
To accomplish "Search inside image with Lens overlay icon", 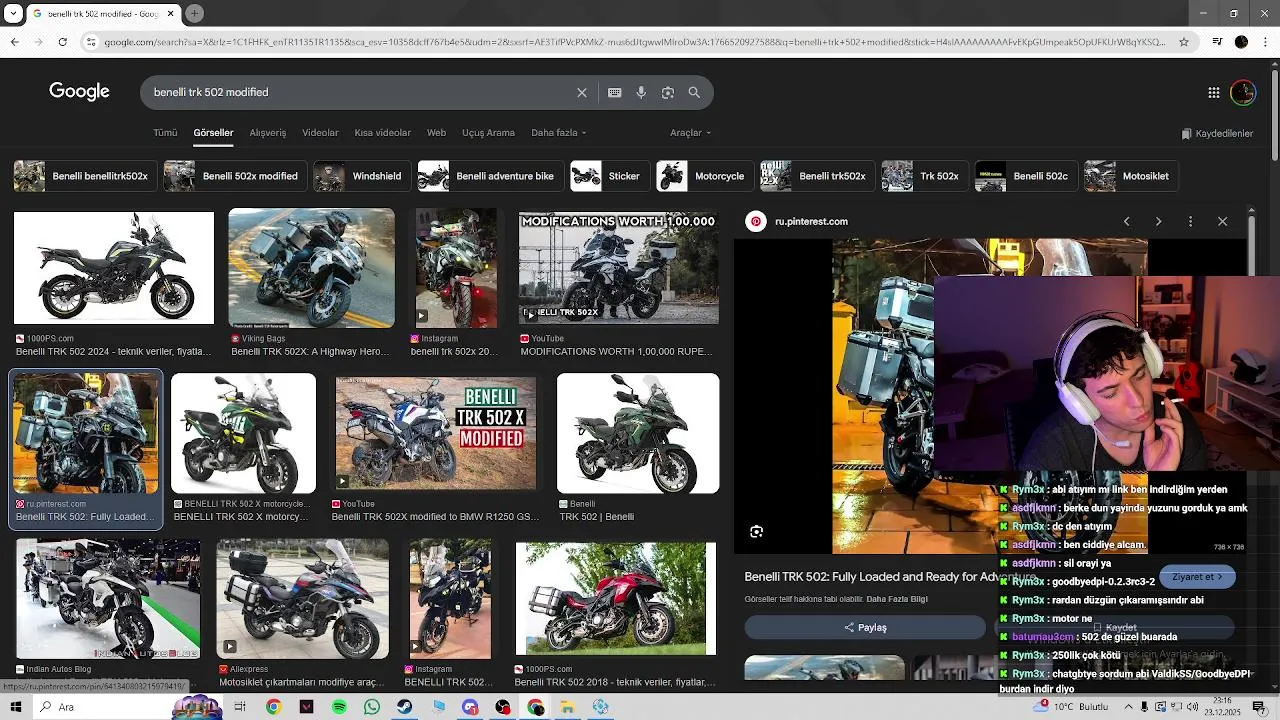I will click(757, 532).
